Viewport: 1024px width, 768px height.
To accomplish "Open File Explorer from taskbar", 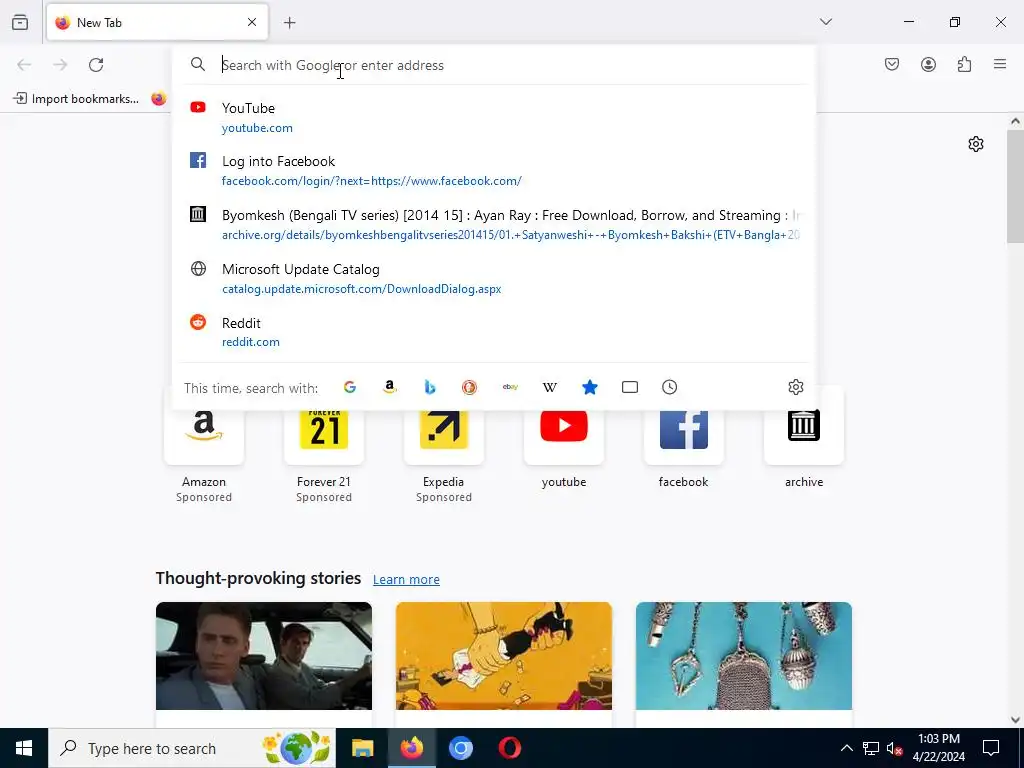I will (x=362, y=748).
